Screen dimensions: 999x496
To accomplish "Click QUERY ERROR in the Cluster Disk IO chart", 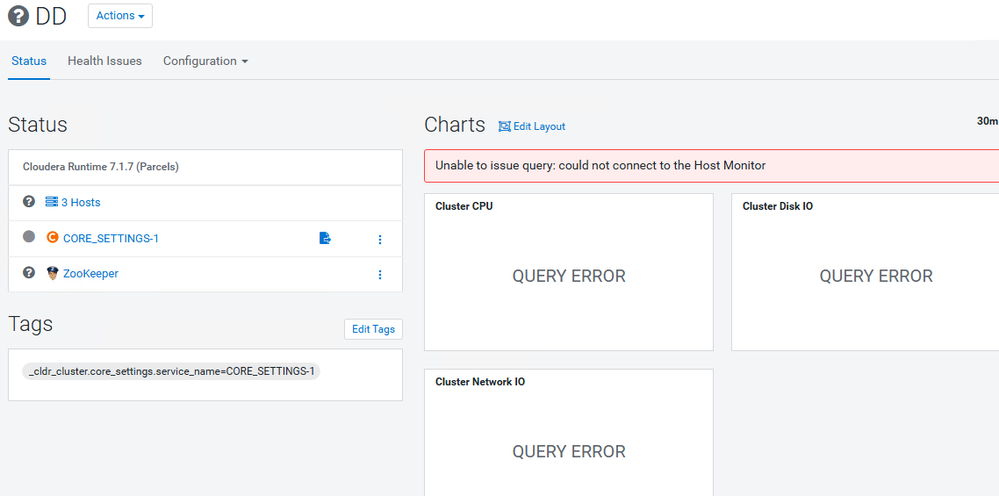I will (876, 276).
